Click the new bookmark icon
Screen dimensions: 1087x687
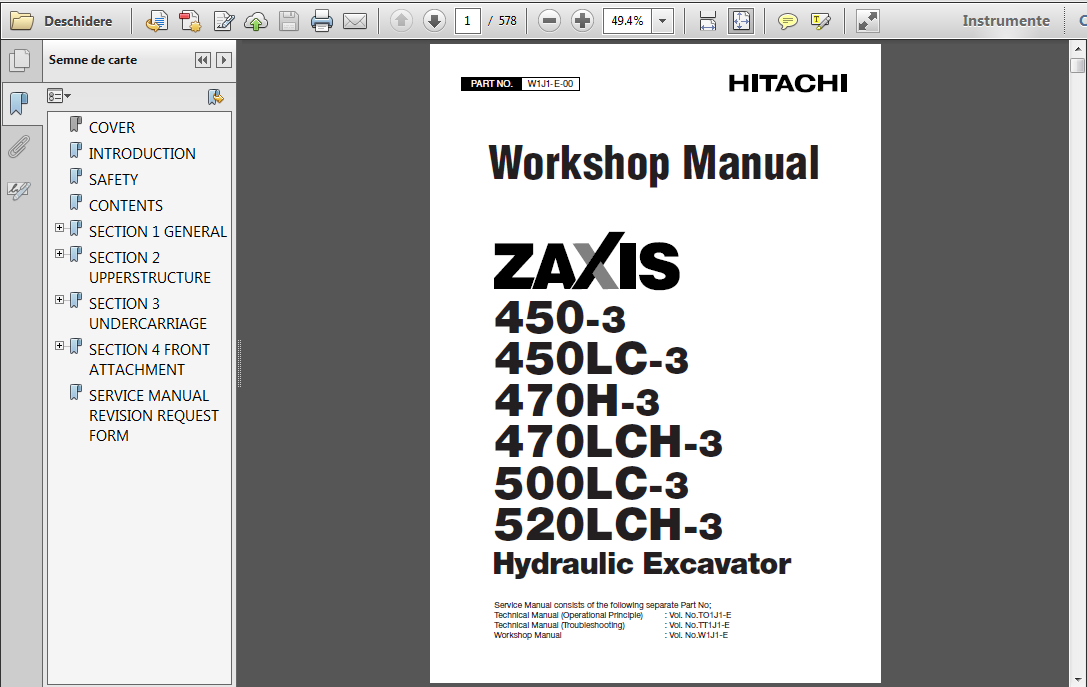[x=216, y=97]
